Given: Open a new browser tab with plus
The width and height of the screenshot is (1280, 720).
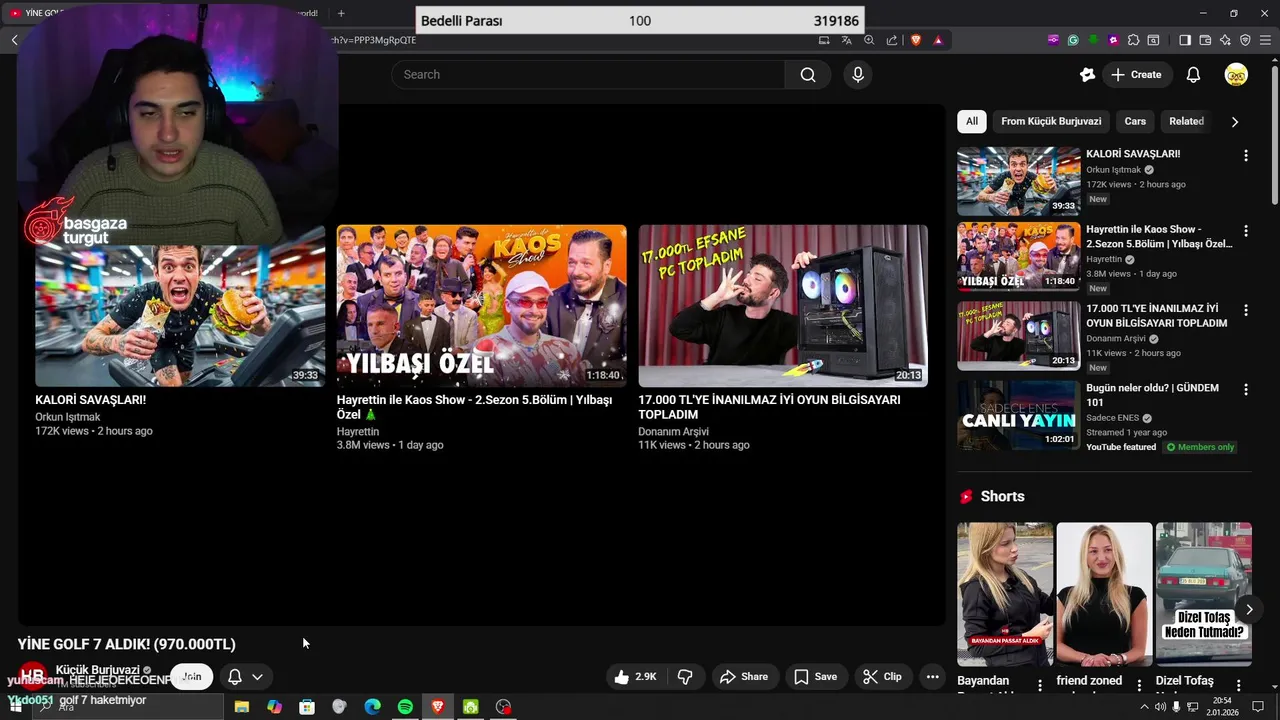Looking at the screenshot, I should (341, 13).
